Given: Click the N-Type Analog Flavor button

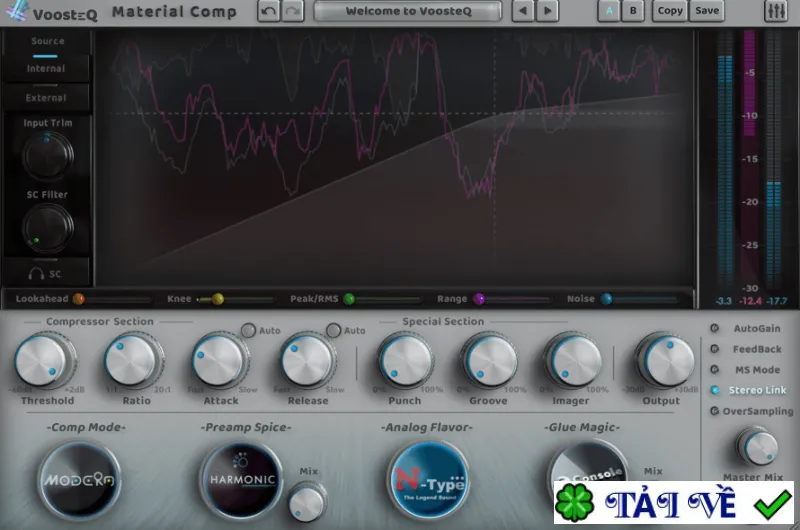Looking at the screenshot, I should pyautogui.click(x=429, y=480).
